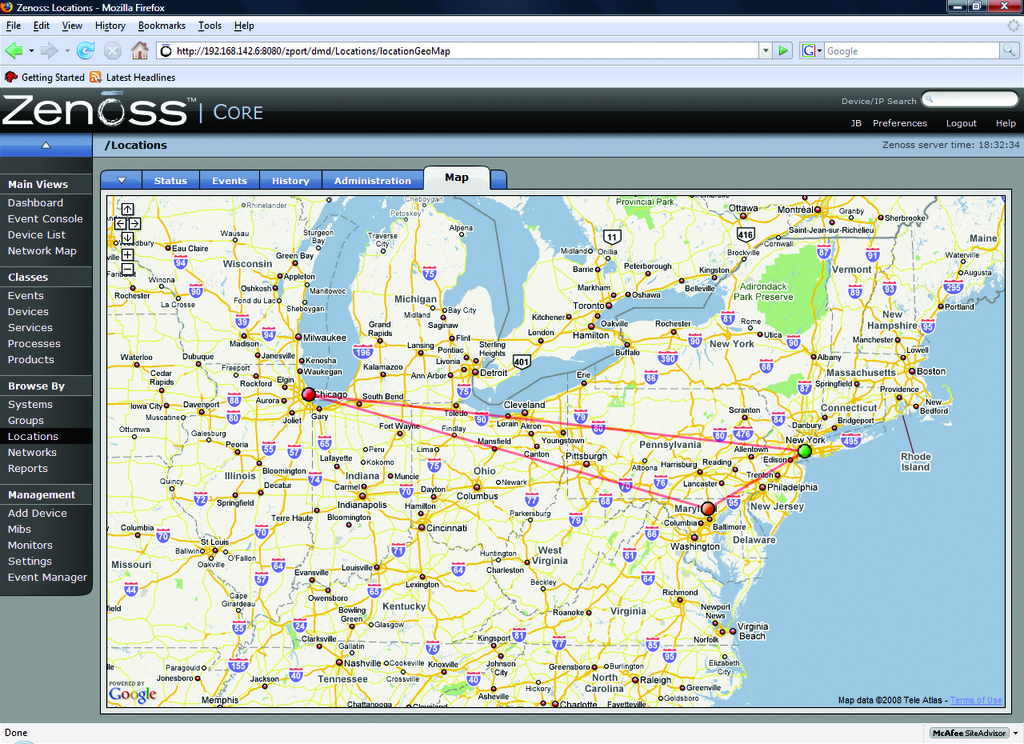Viewport: 1024px width, 744px height.
Task: Click the Firefox Home button
Action: point(140,50)
